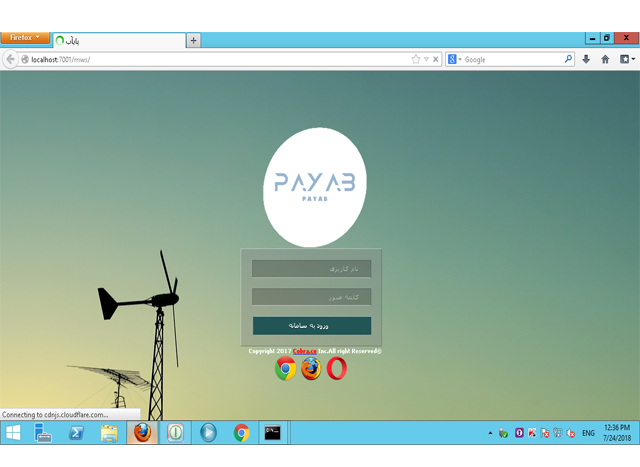Open the bookmarks menu icon
Viewport: 640px width, 467px height.
point(627,59)
